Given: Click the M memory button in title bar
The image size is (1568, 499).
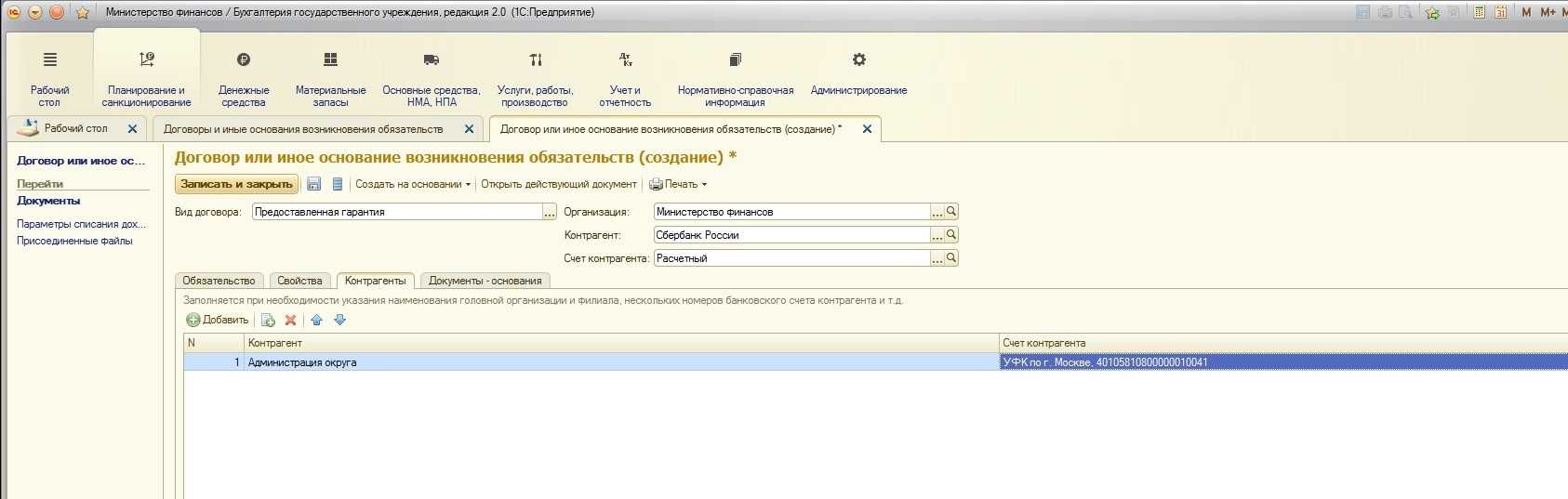Looking at the screenshot, I should click(1526, 12).
